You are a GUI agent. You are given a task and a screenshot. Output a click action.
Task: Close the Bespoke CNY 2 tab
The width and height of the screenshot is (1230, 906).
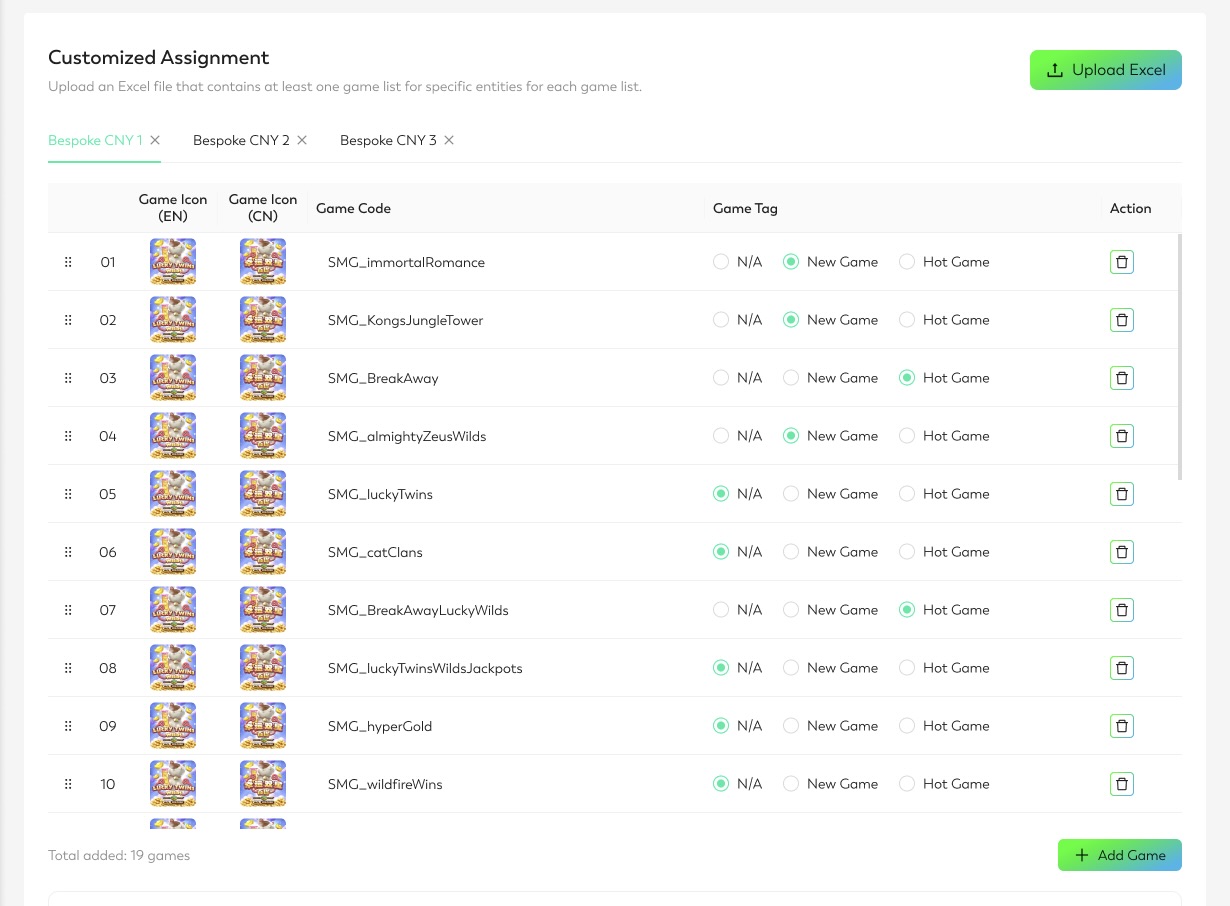pos(302,140)
